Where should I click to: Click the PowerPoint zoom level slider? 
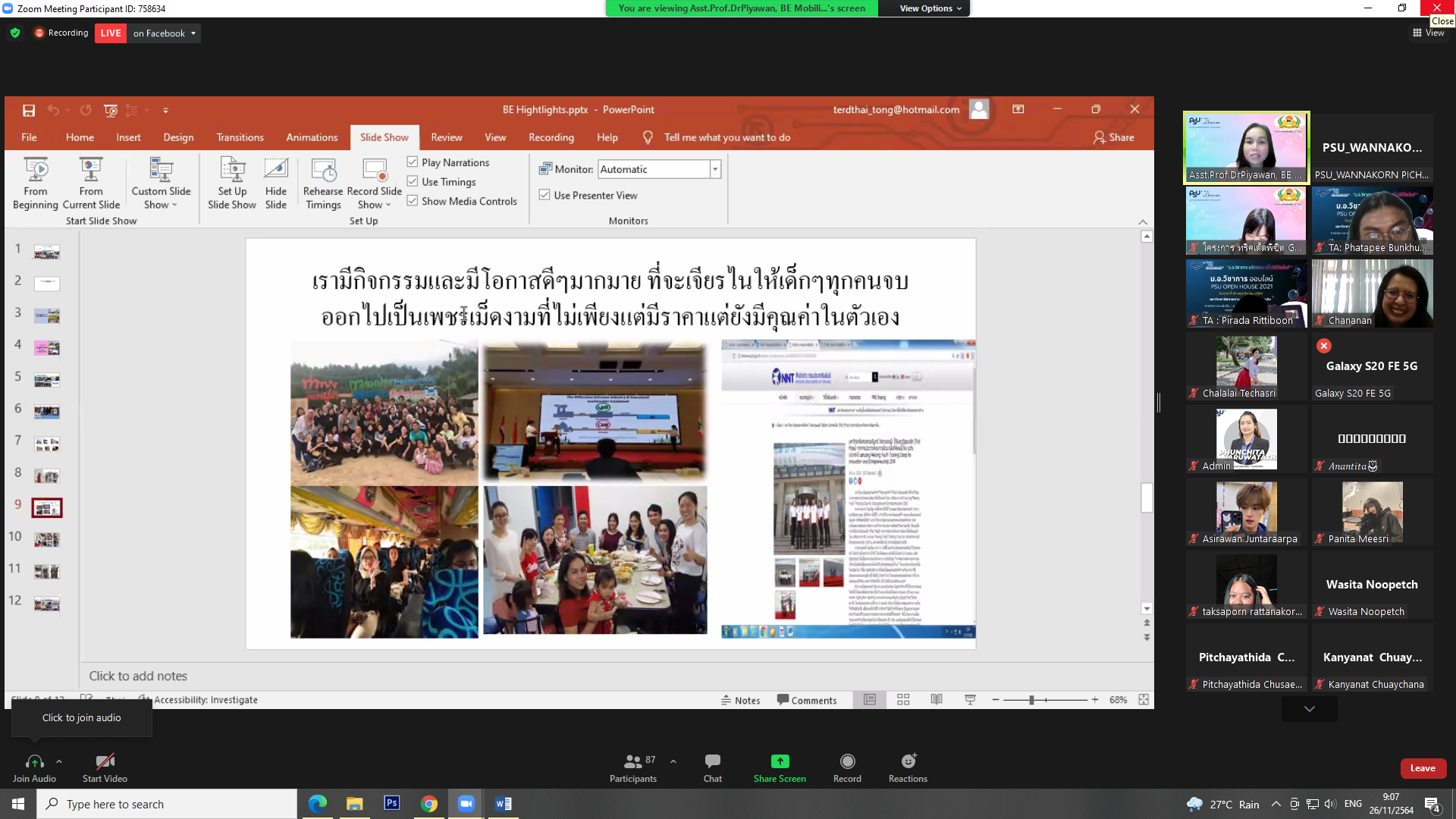coord(1031,700)
